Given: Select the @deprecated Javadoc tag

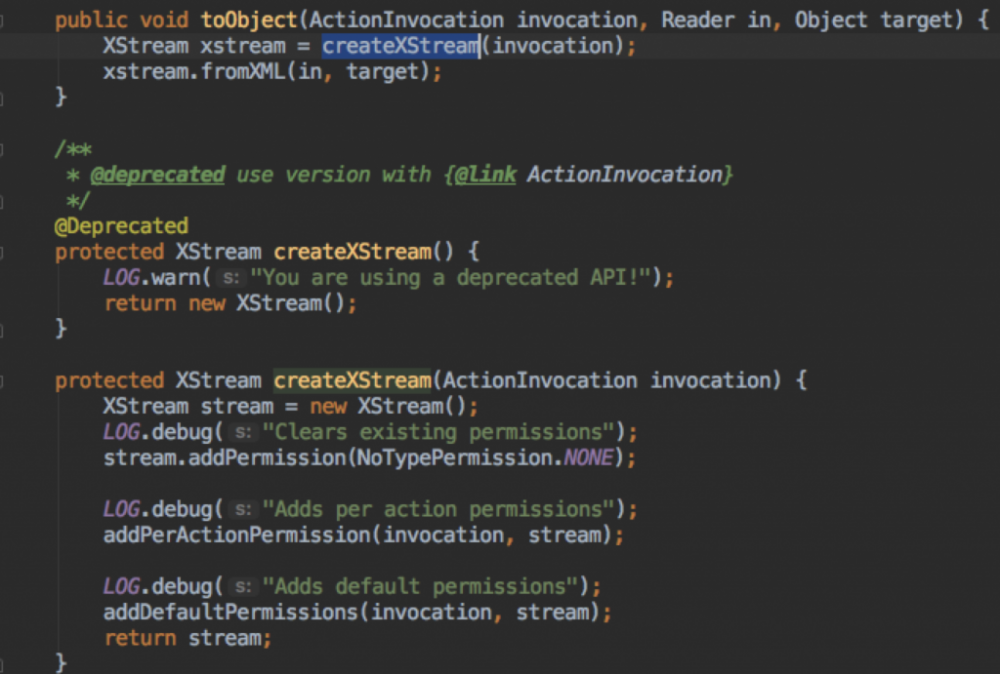Looking at the screenshot, I should (158, 175).
